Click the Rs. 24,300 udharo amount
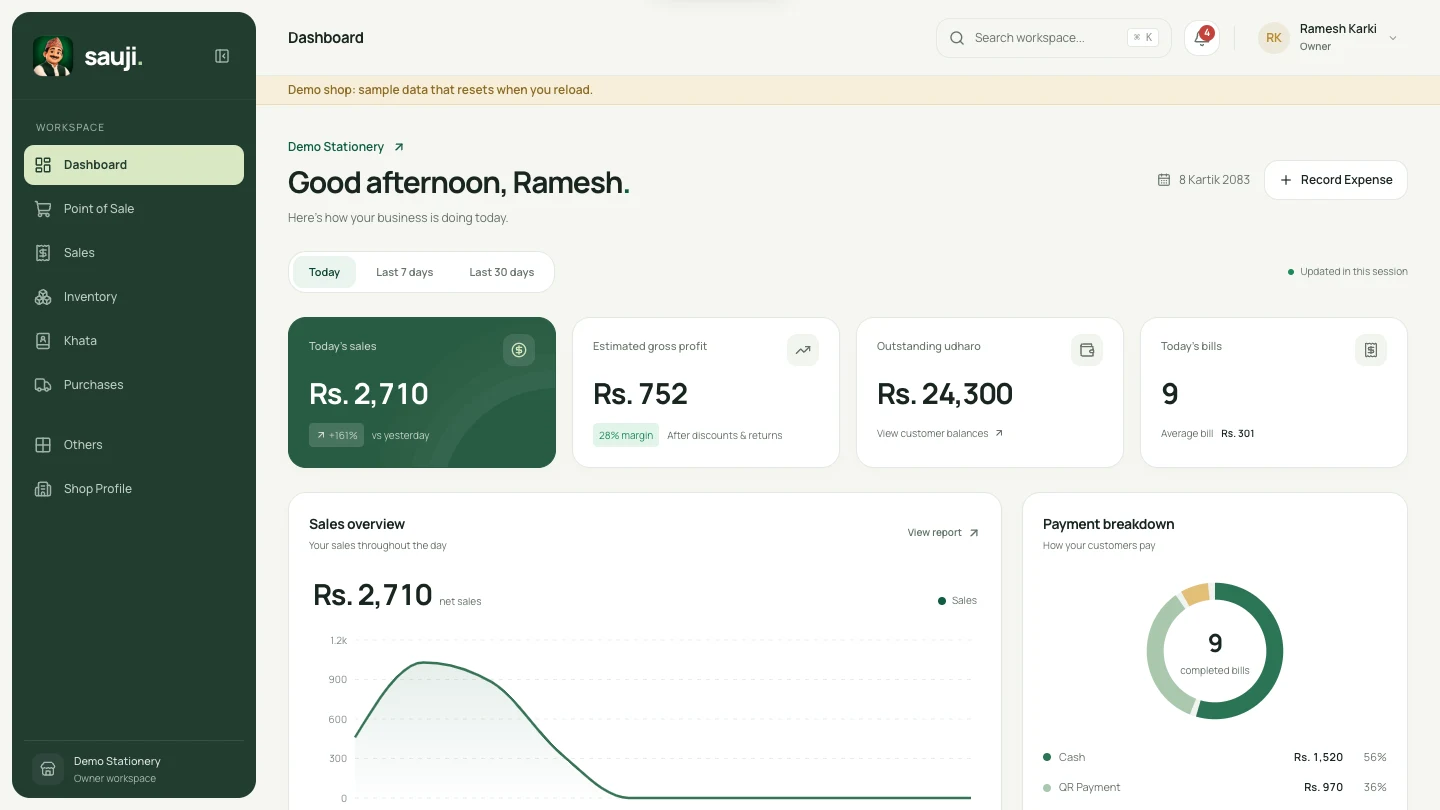The image size is (1440, 810). pyautogui.click(x=945, y=394)
